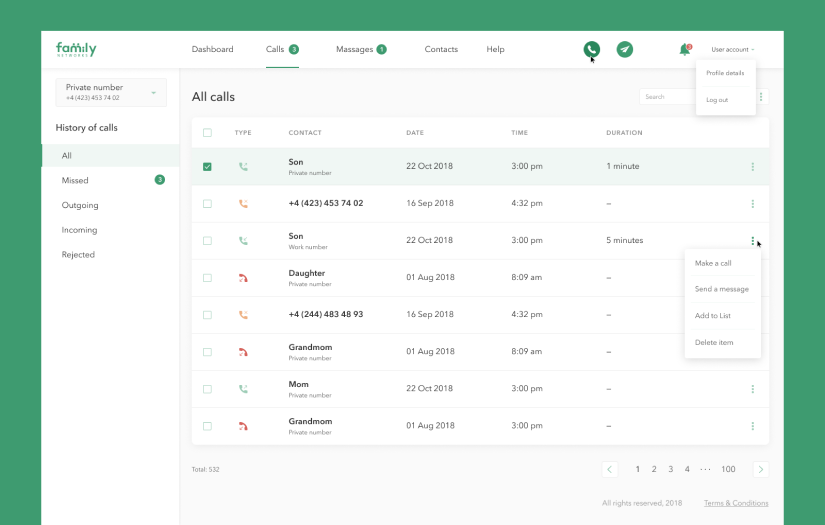Choose Log out from account menu

point(717,100)
